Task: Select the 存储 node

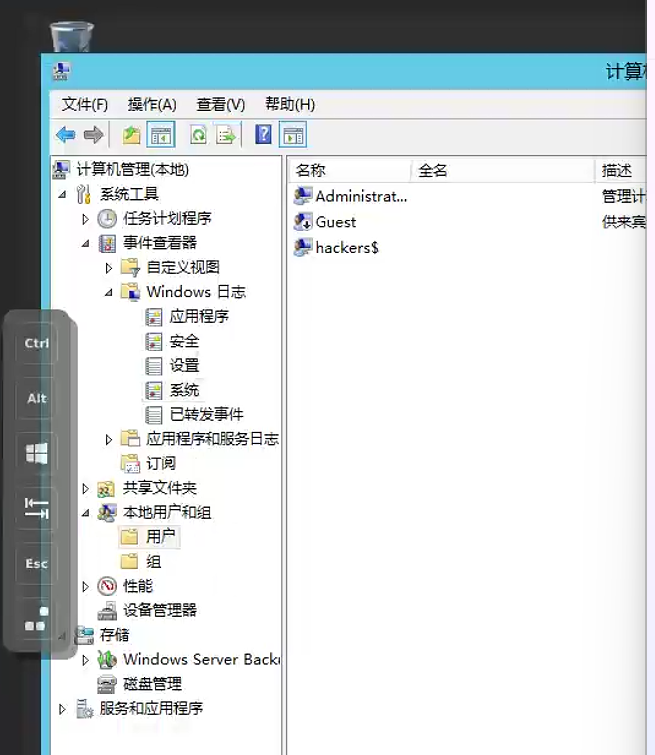Action: (x=103, y=635)
